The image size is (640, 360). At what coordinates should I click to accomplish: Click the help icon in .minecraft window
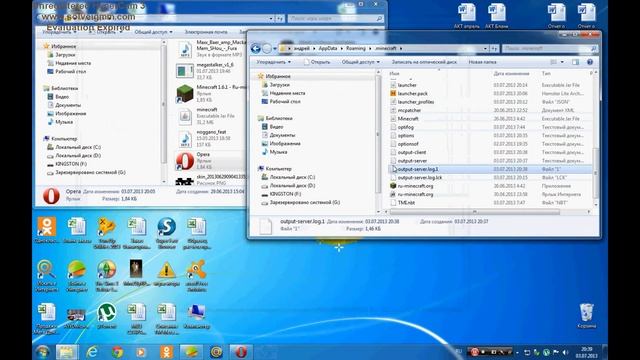coord(590,62)
